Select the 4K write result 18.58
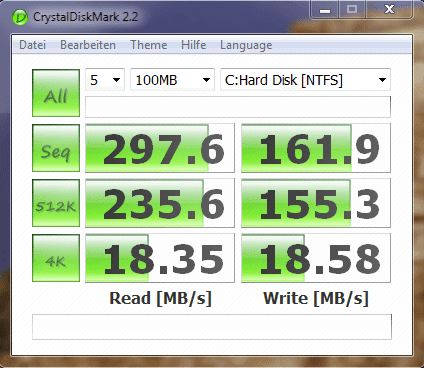This screenshot has width=424, height=368. [316, 258]
